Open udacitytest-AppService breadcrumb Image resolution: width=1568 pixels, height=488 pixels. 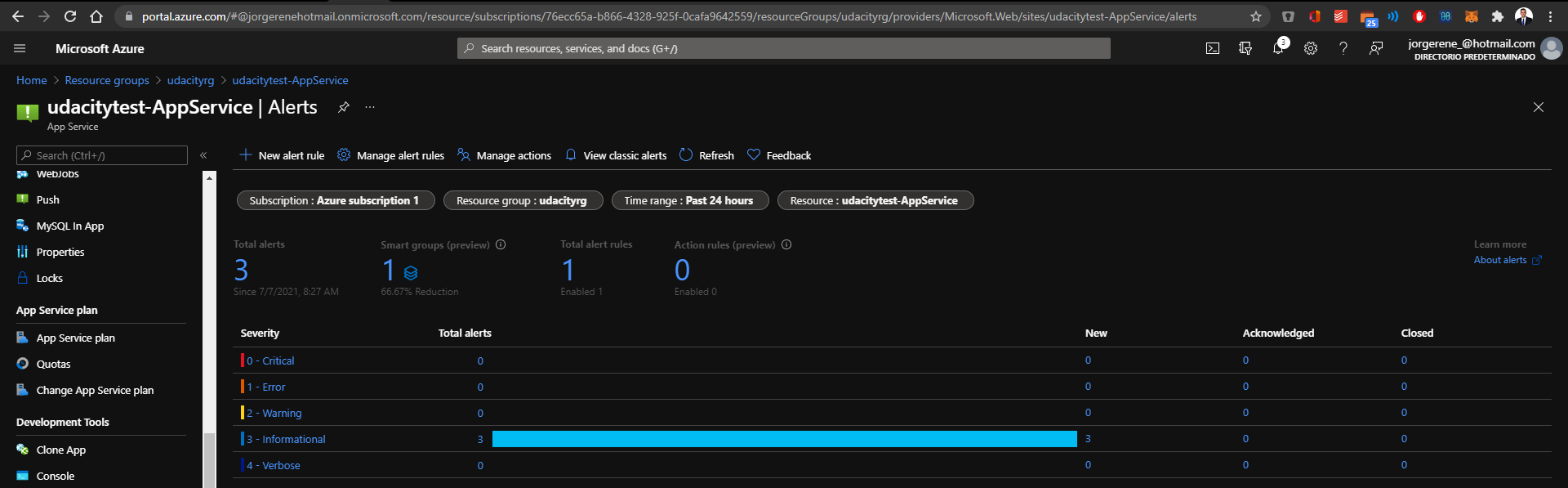290,80
